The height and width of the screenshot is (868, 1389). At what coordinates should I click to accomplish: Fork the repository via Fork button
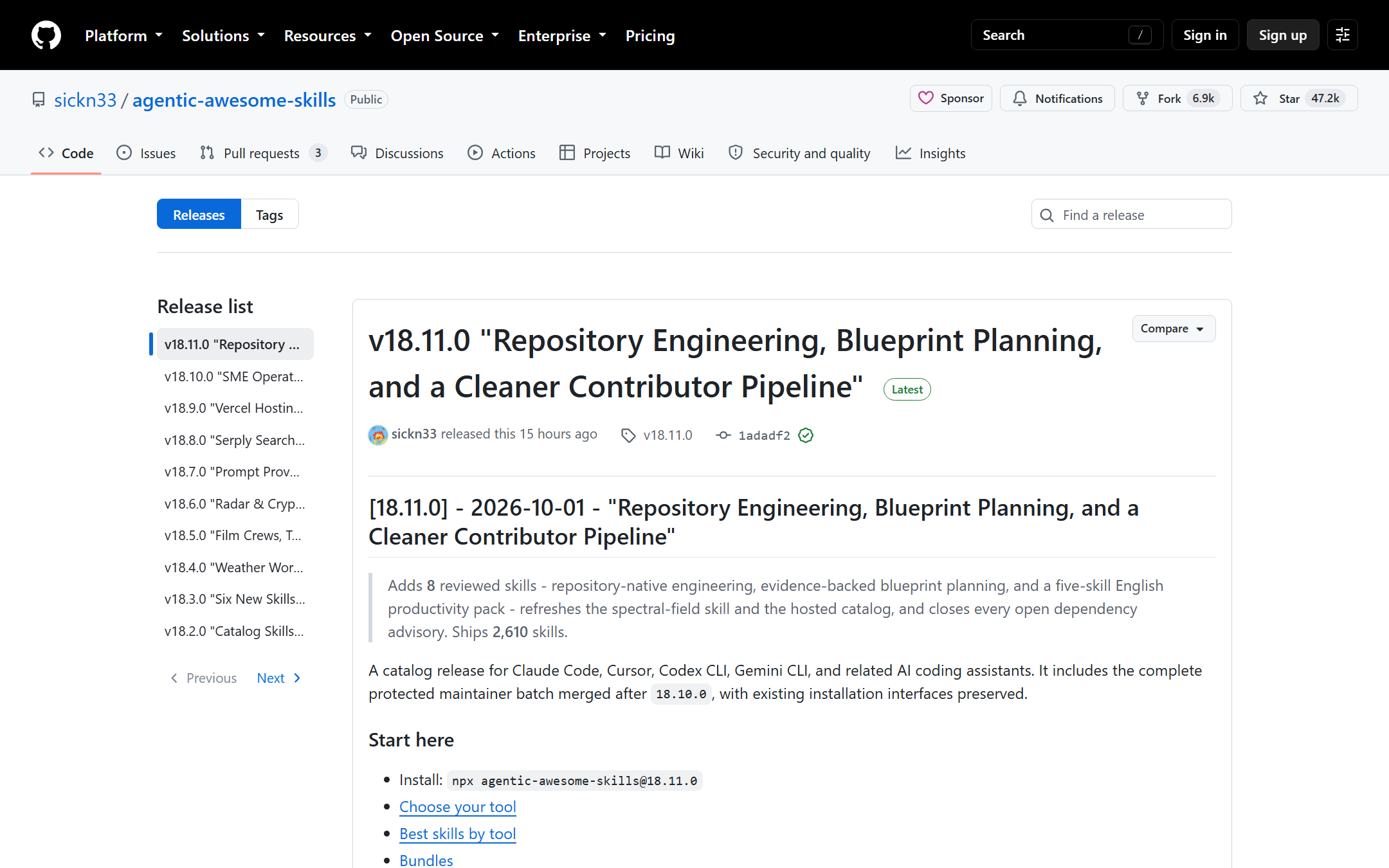pyautogui.click(x=1177, y=98)
